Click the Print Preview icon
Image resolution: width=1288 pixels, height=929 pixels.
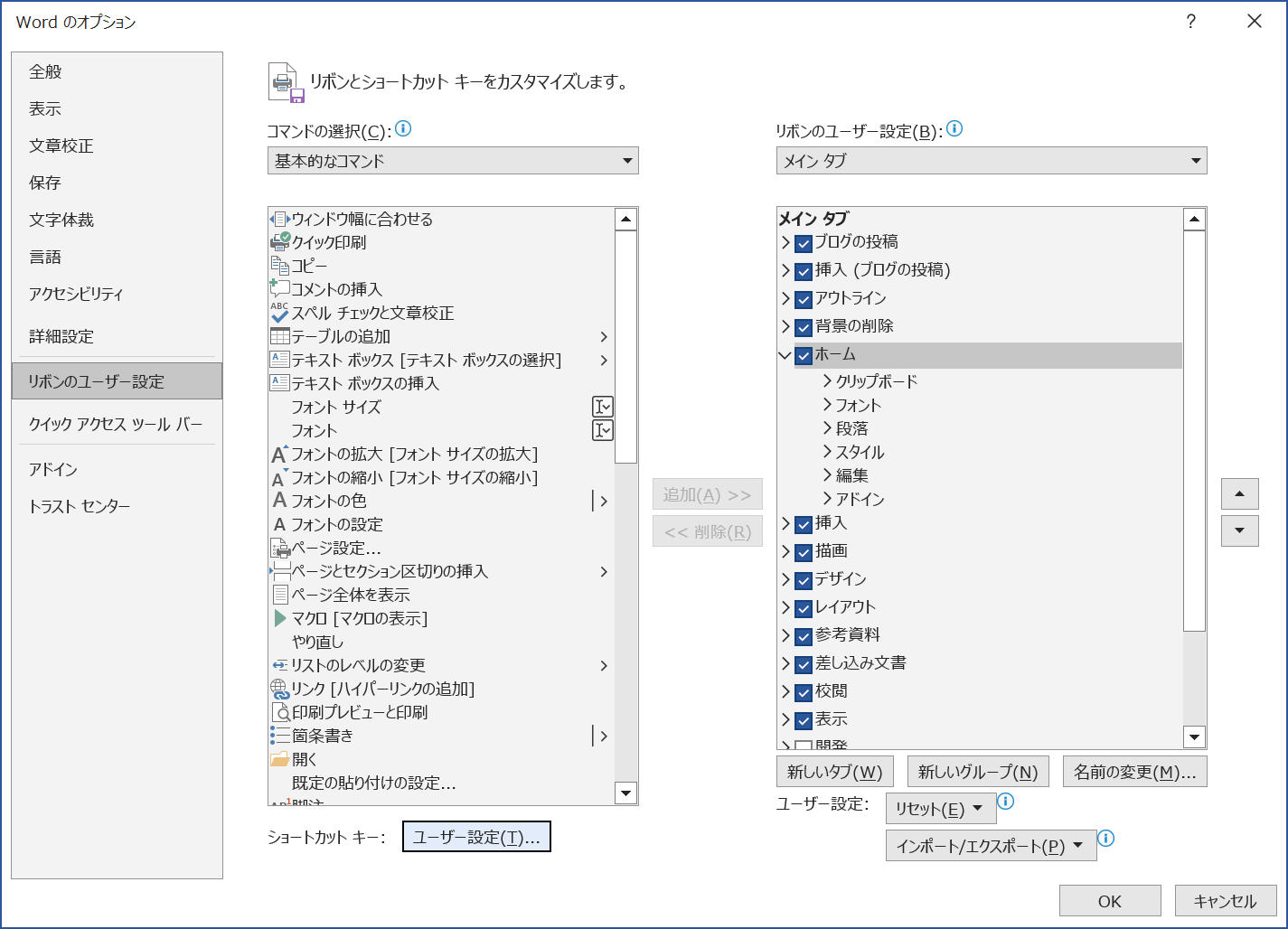[280, 712]
